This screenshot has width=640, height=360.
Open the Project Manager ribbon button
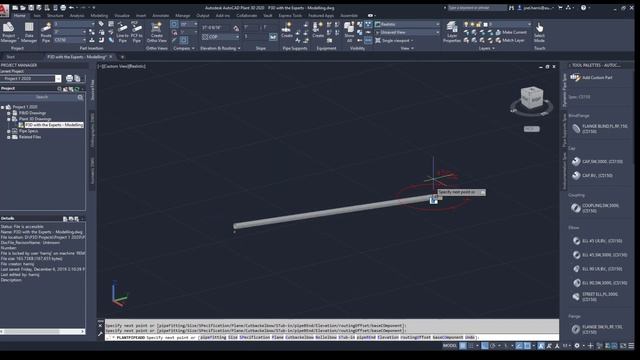pos(9,32)
